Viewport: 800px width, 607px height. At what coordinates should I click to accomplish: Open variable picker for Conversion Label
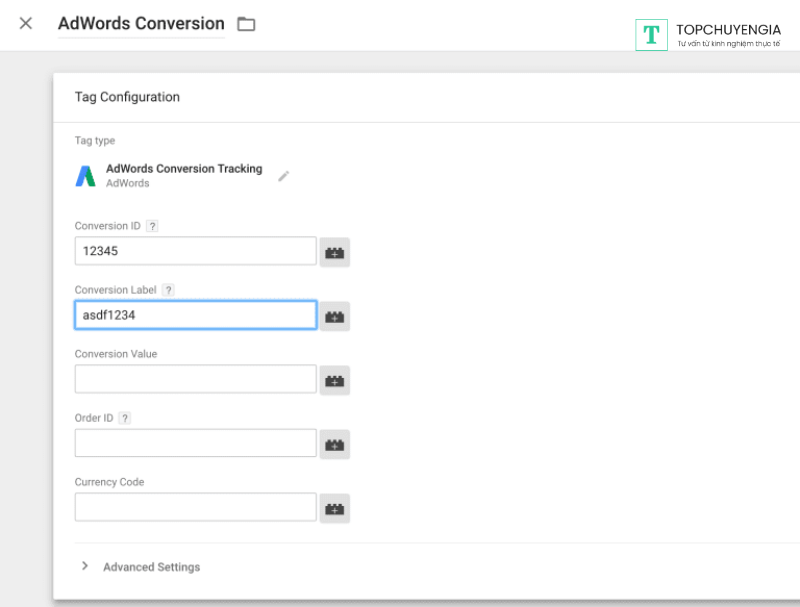(335, 317)
